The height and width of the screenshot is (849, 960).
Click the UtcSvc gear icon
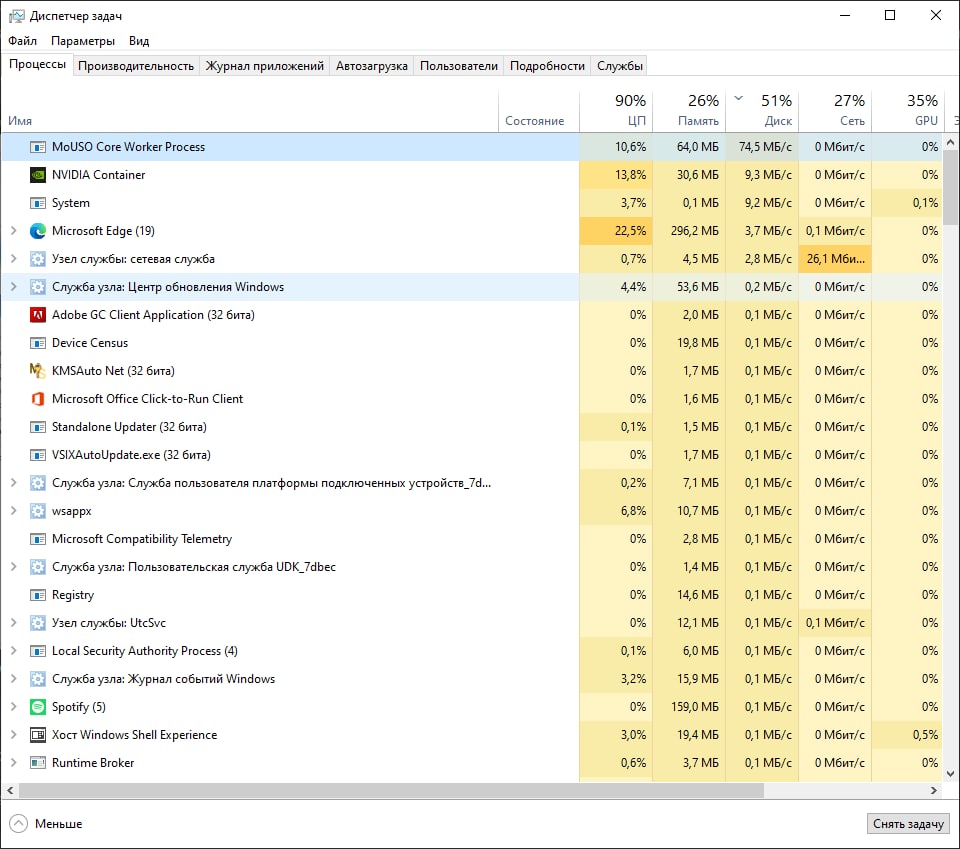[38, 623]
